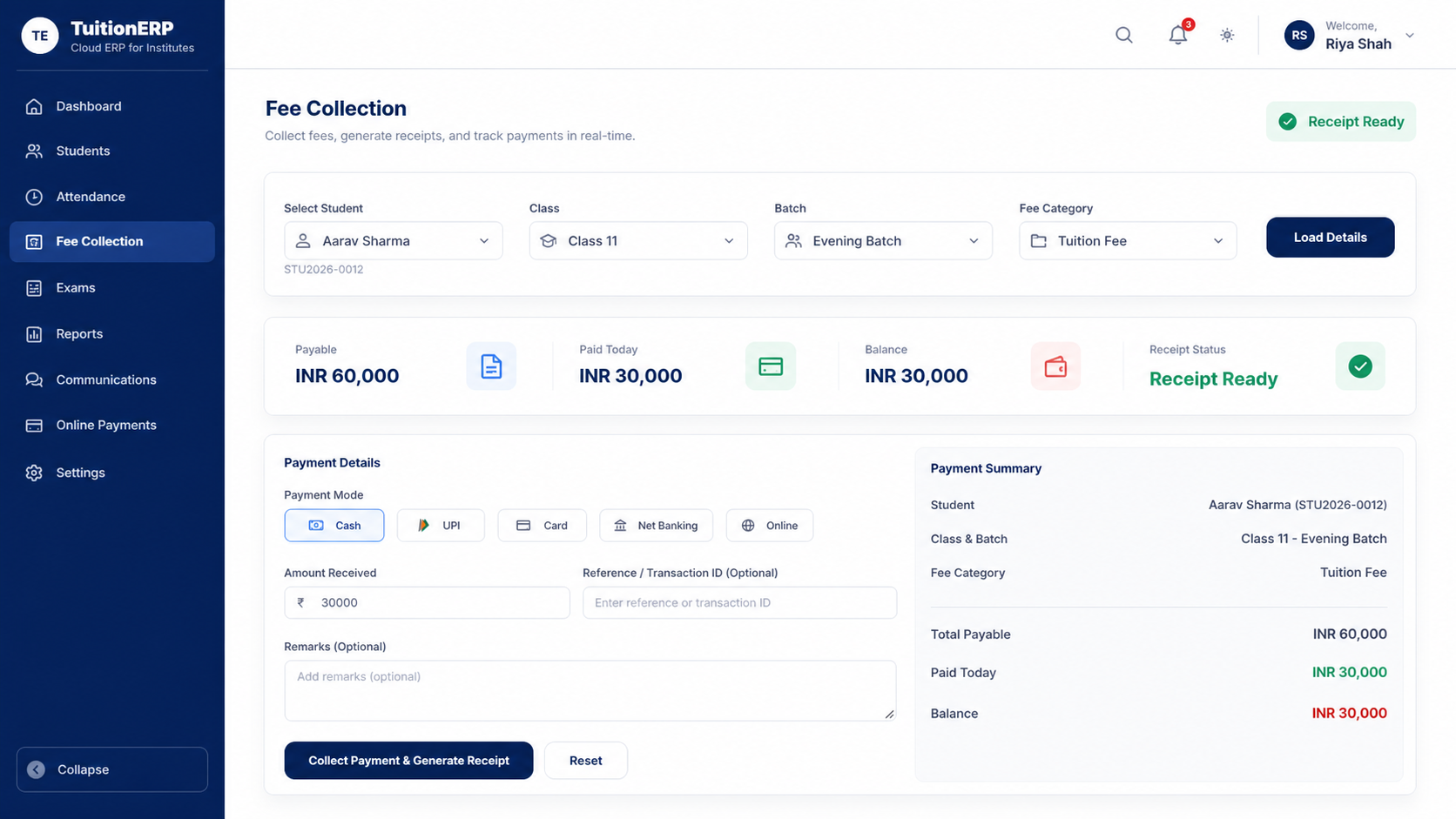This screenshot has height=819, width=1456.
Task: Click the Settings gear icon
Action: 34,473
